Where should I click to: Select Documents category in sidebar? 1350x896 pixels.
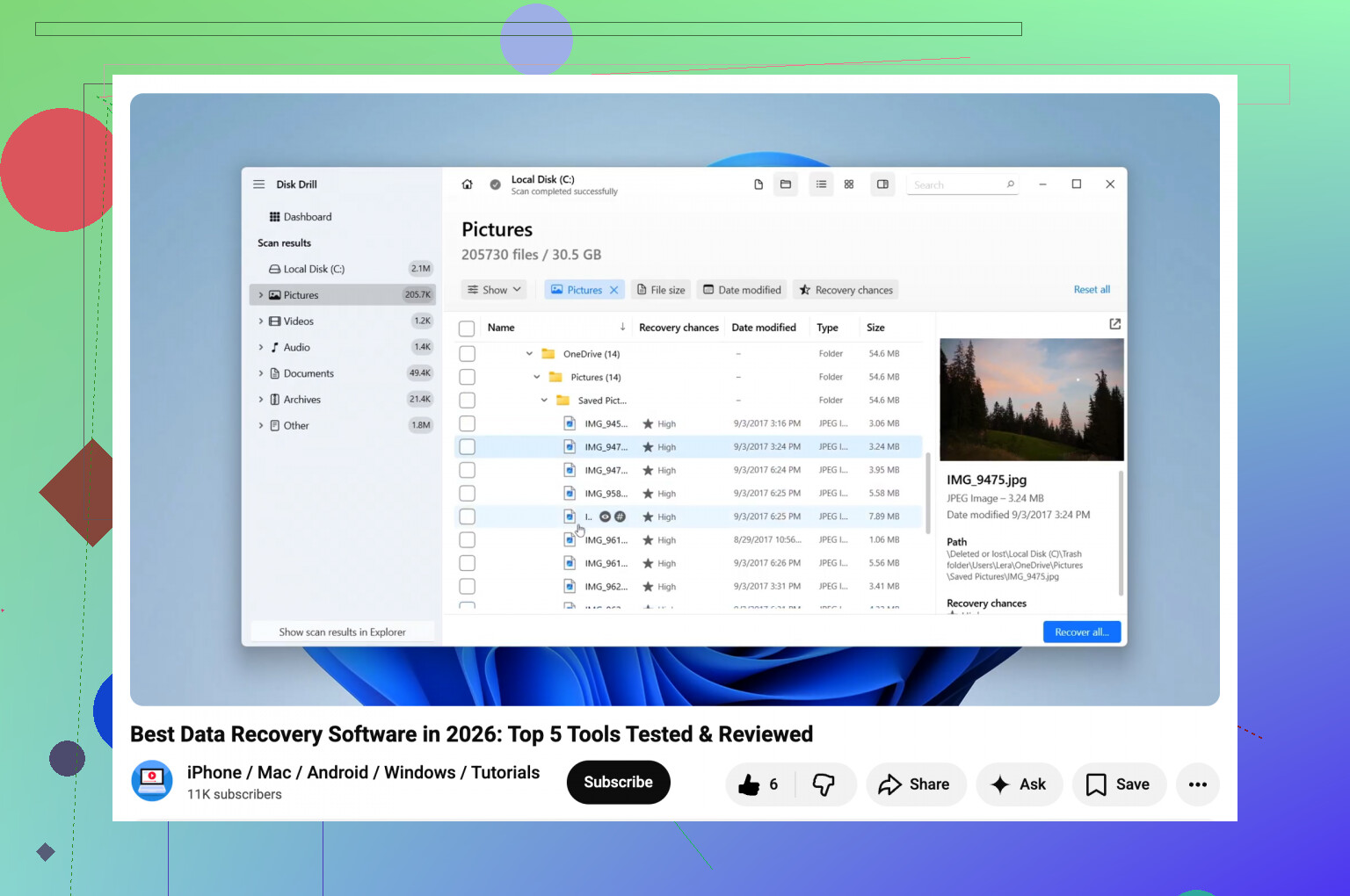point(343,373)
